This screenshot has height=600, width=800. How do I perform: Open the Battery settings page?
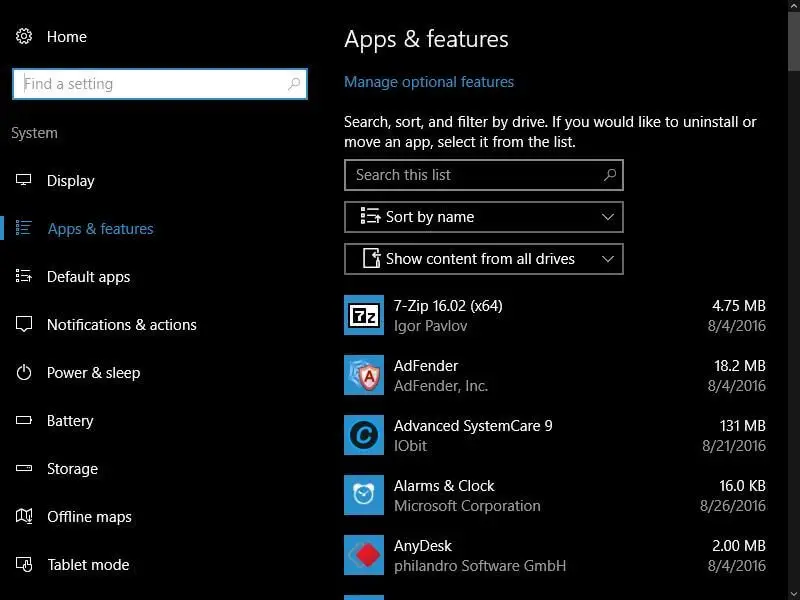(70, 420)
